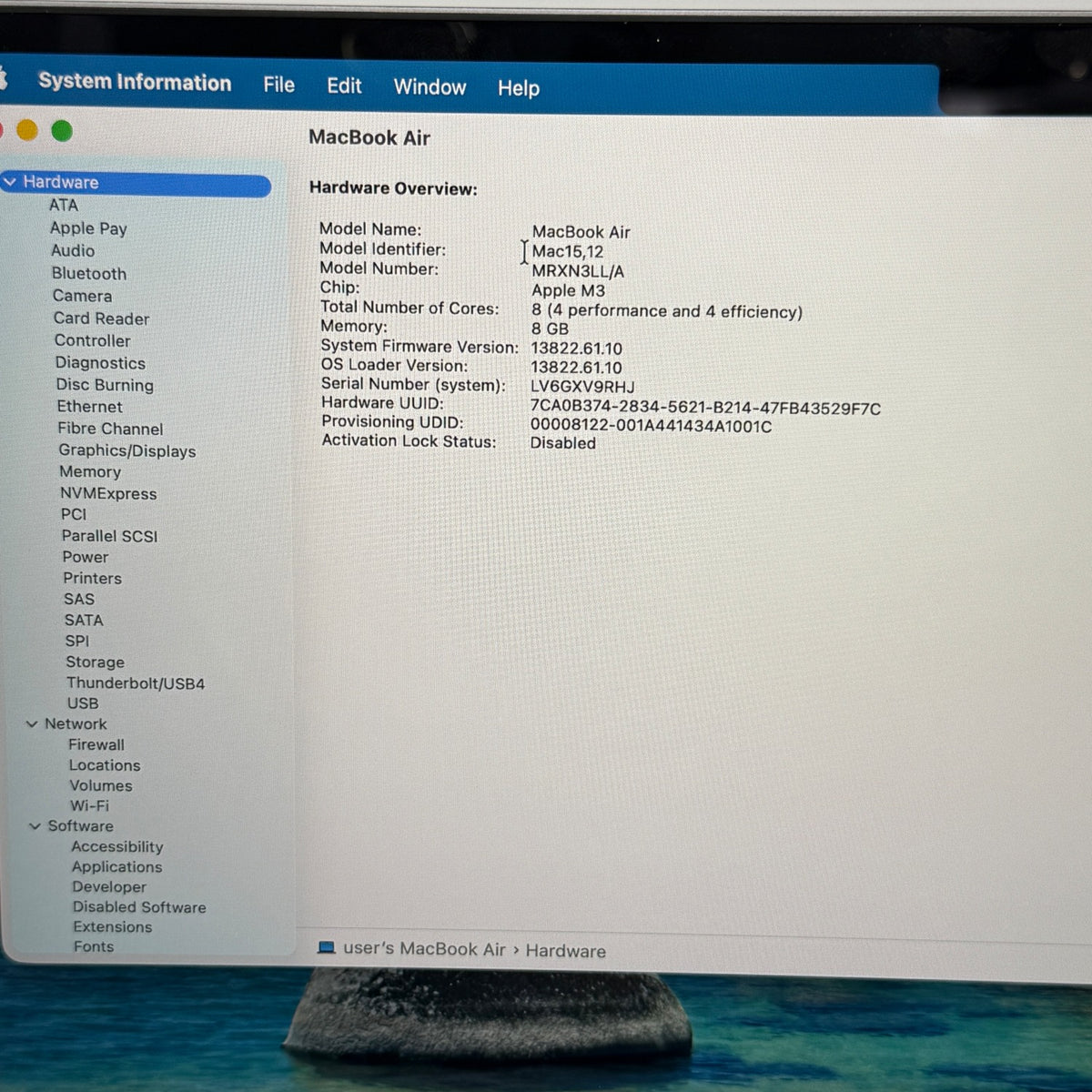Select PCI in the sidebar

pyautogui.click(x=74, y=514)
